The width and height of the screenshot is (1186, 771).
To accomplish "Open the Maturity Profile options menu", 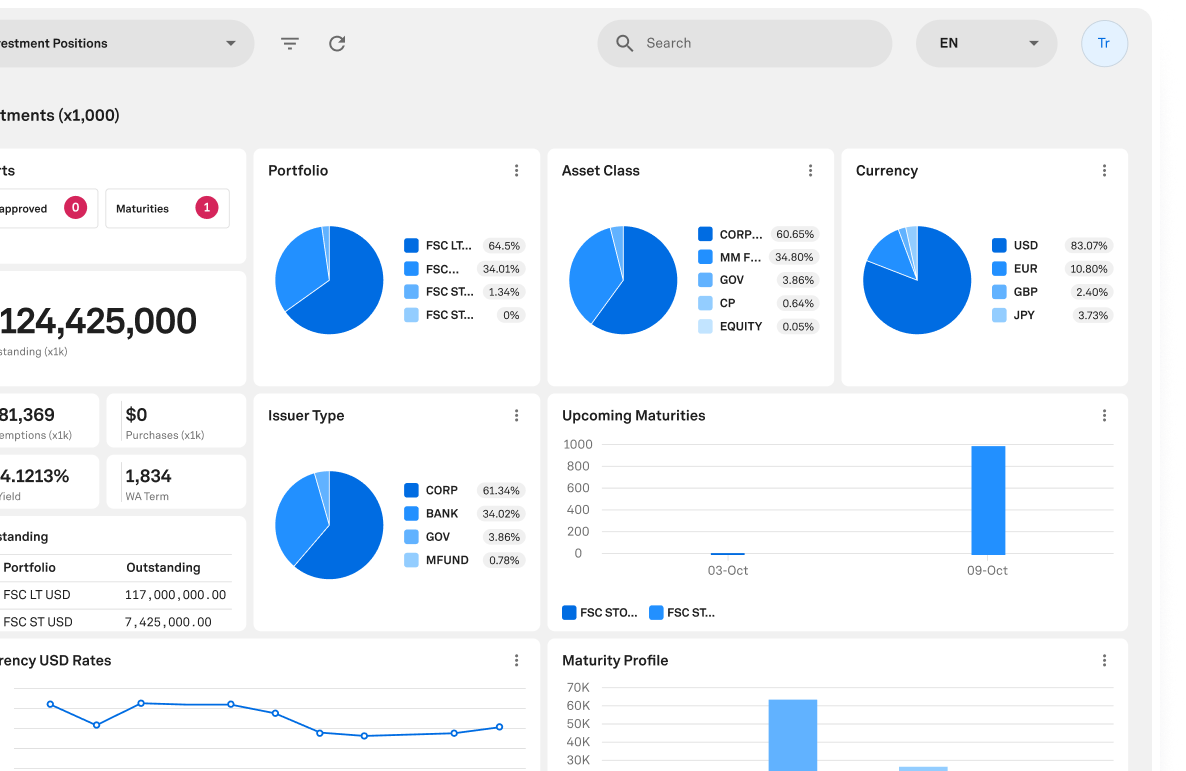I will (x=1104, y=661).
